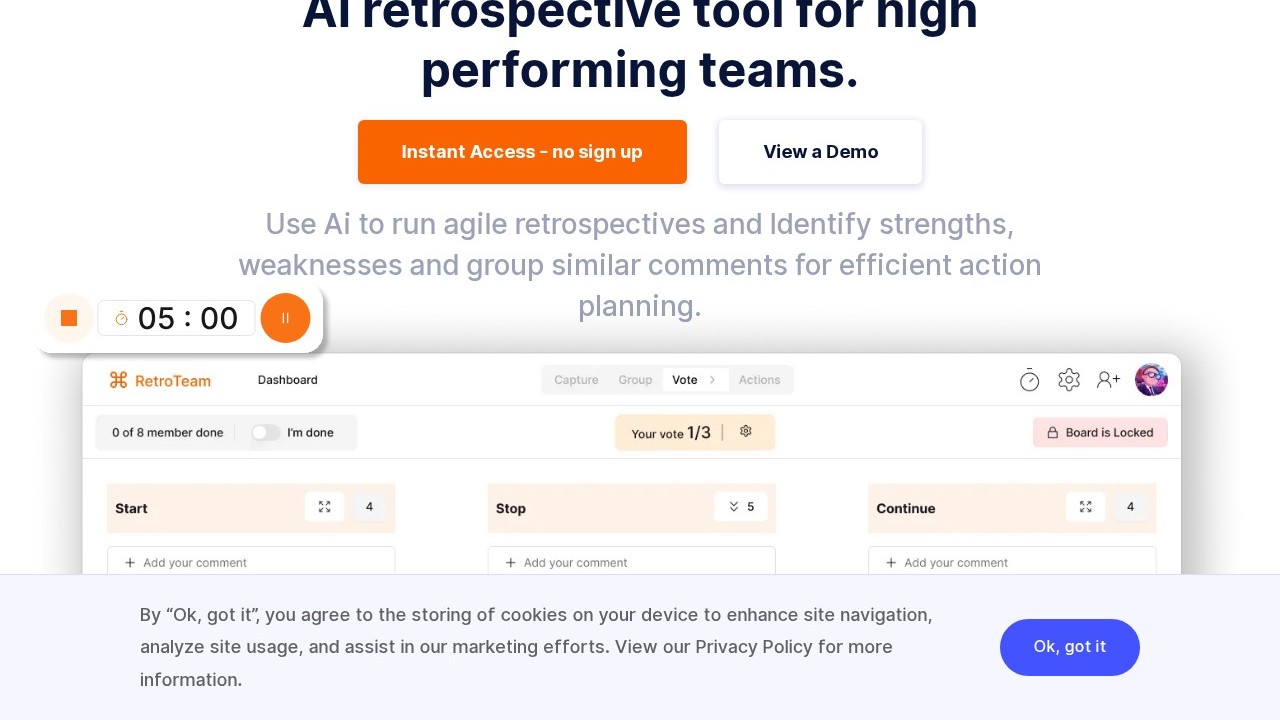The width and height of the screenshot is (1280, 720).
Task: Open the Dashboard menu item
Action: pyautogui.click(x=288, y=380)
